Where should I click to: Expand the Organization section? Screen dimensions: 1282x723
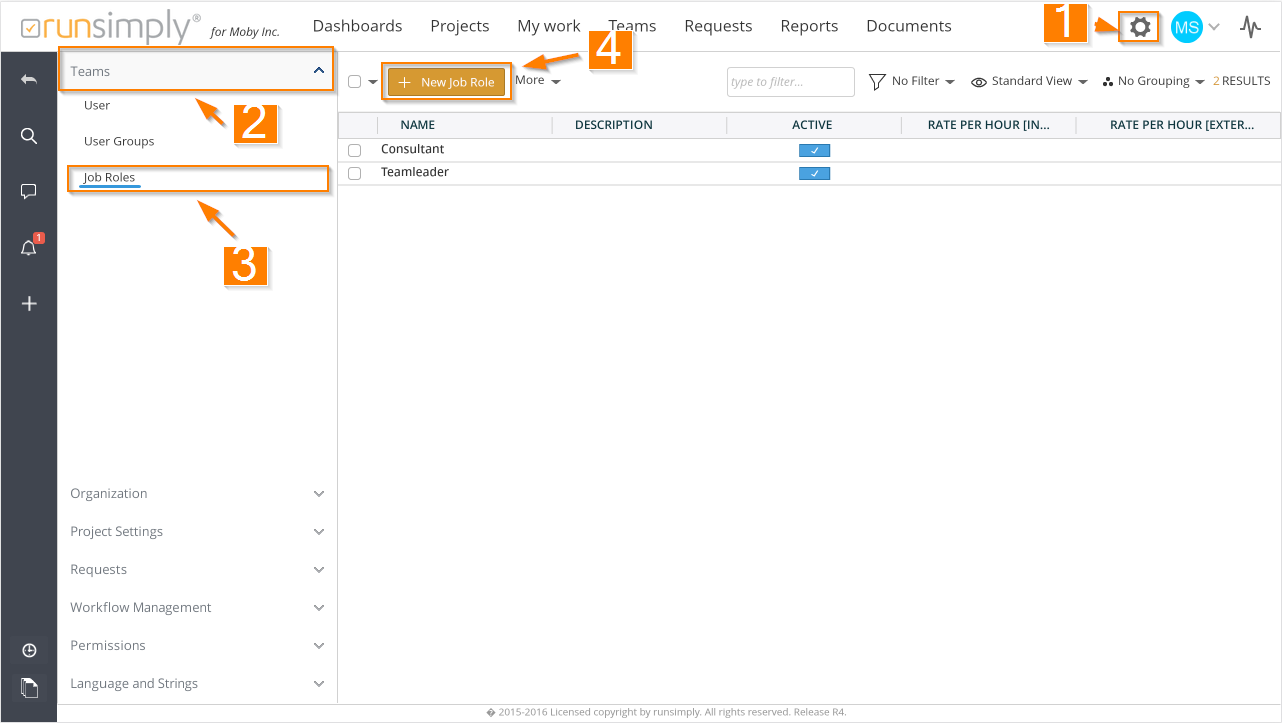pos(197,494)
